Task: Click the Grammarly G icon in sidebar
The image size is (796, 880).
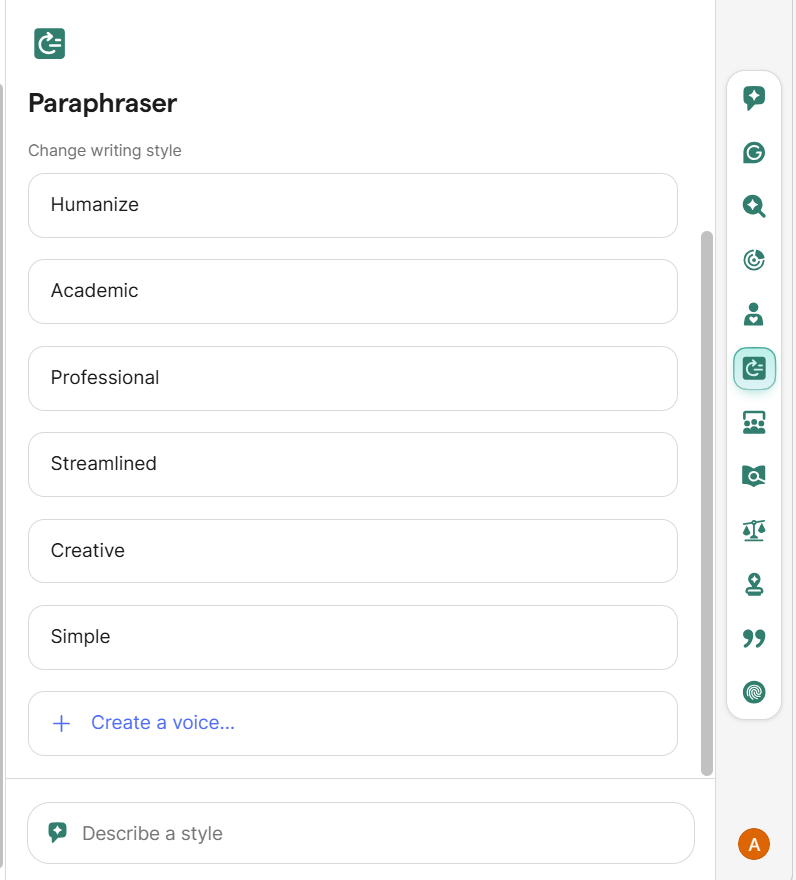Action: click(754, 152)
